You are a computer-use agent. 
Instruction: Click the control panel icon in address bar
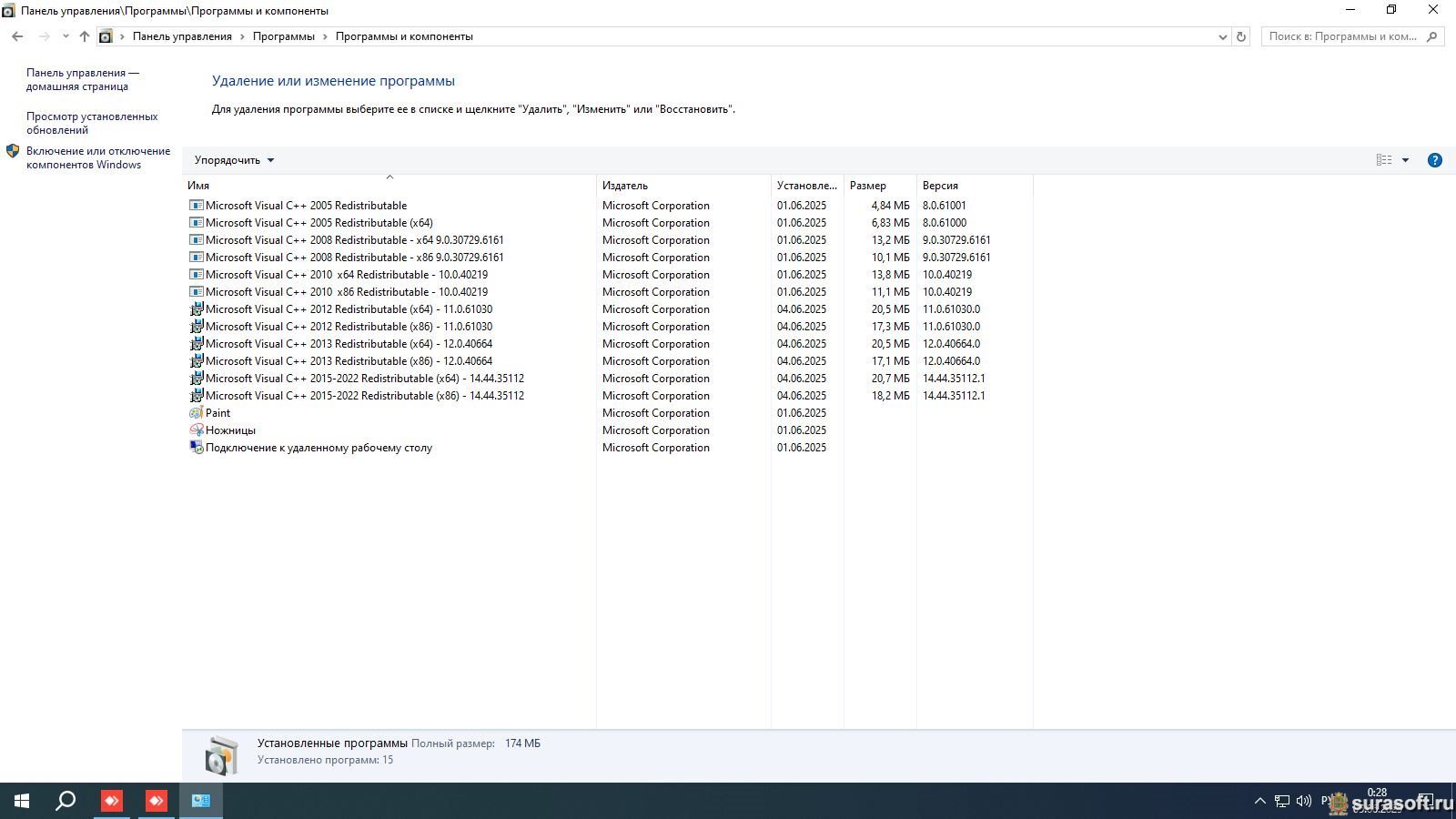(x=106, y=36)
